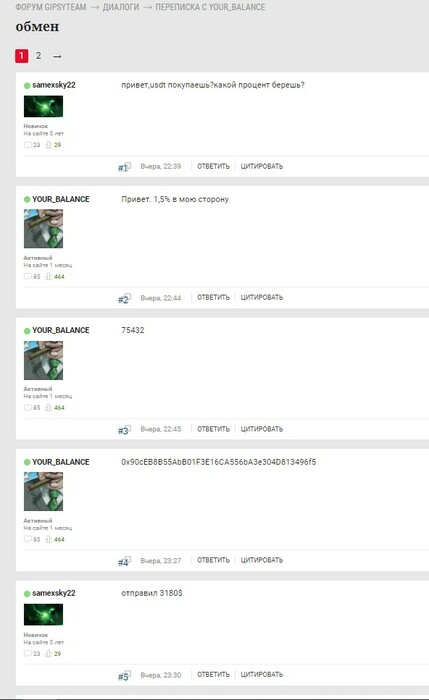Click comments count icon under first samexsky22 avatar

point(28,145)
